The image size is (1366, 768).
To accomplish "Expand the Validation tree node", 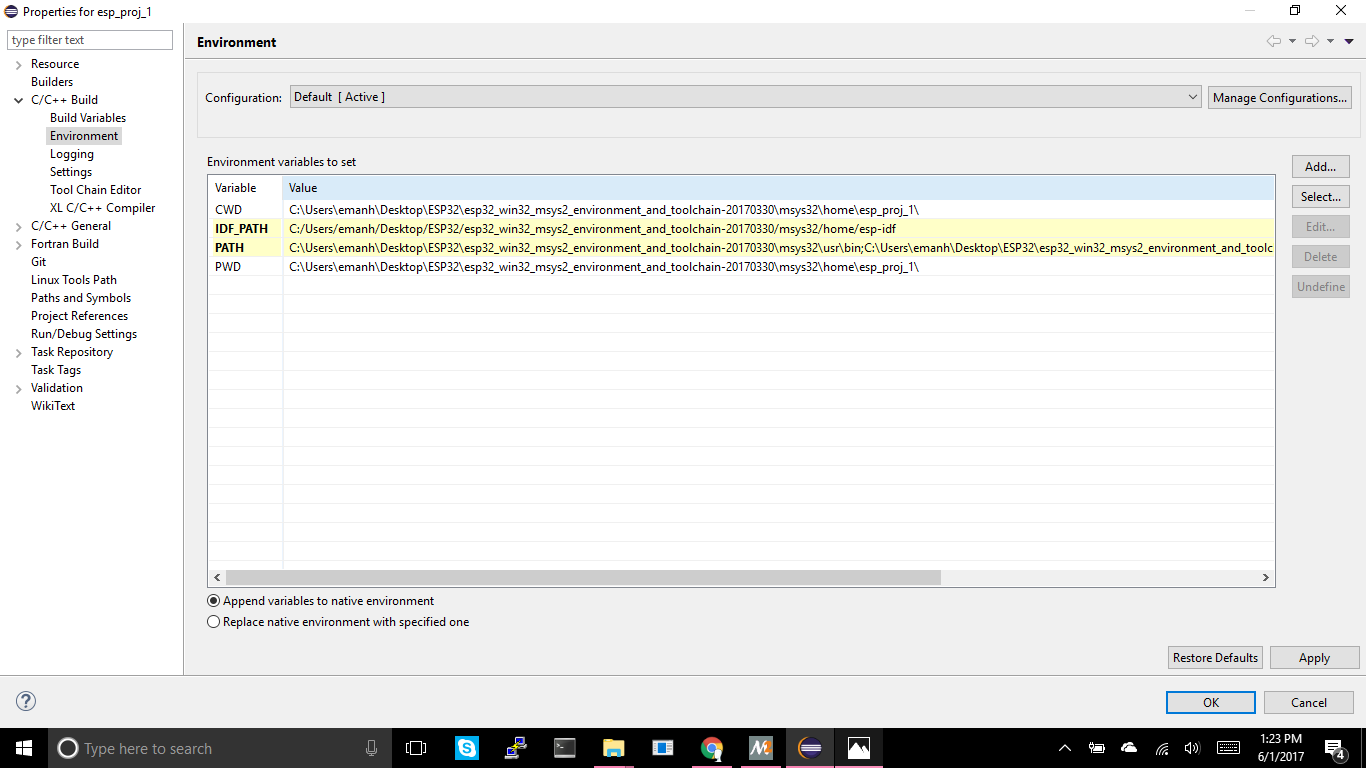I will pyautogui.click(x=18, y=388).
